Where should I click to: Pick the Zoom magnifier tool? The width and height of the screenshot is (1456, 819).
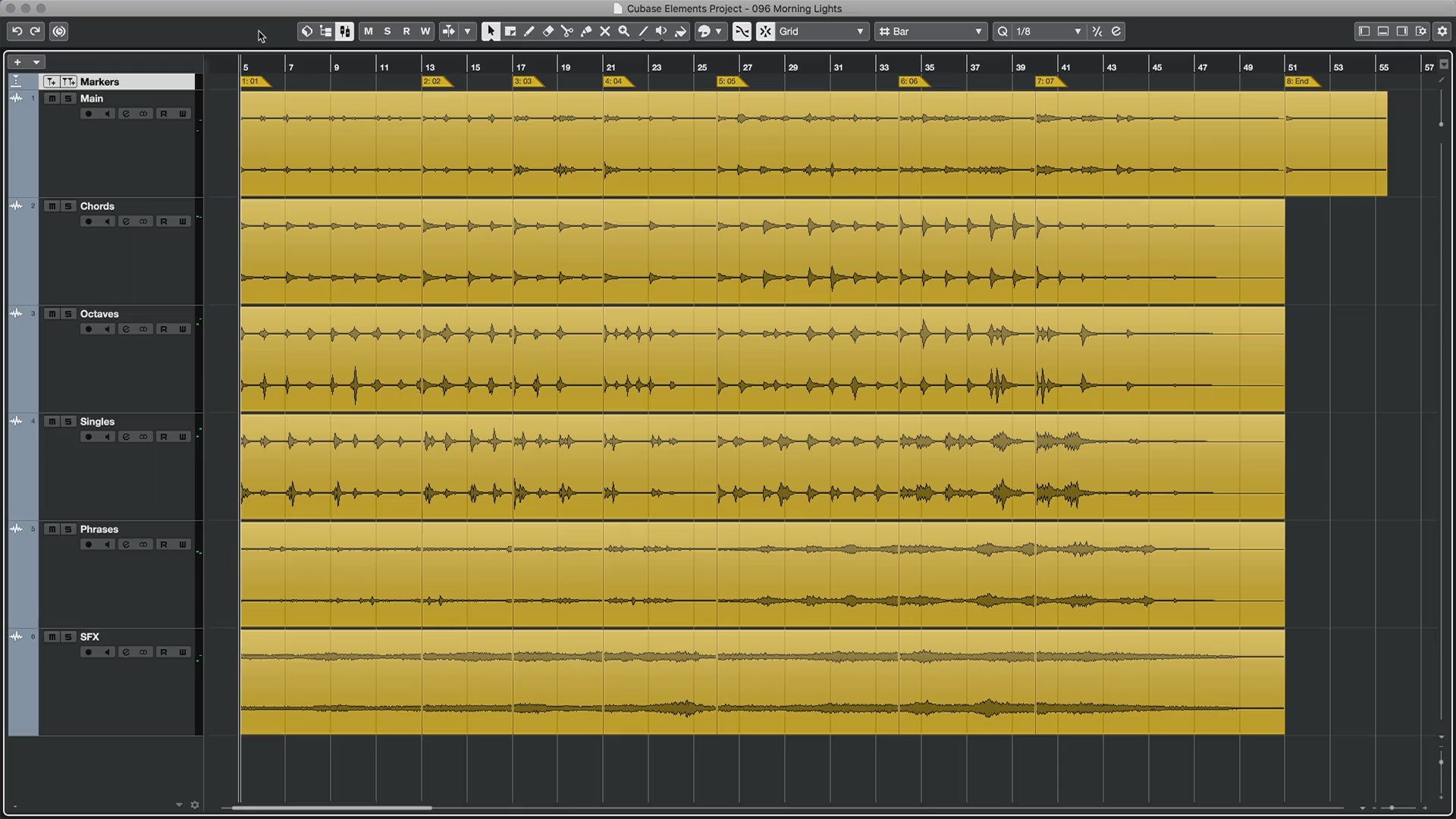[623, 31]
